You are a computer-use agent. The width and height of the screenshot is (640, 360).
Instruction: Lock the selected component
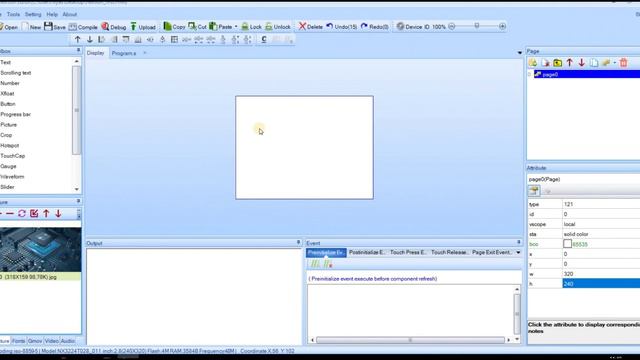tap(251, 27)
